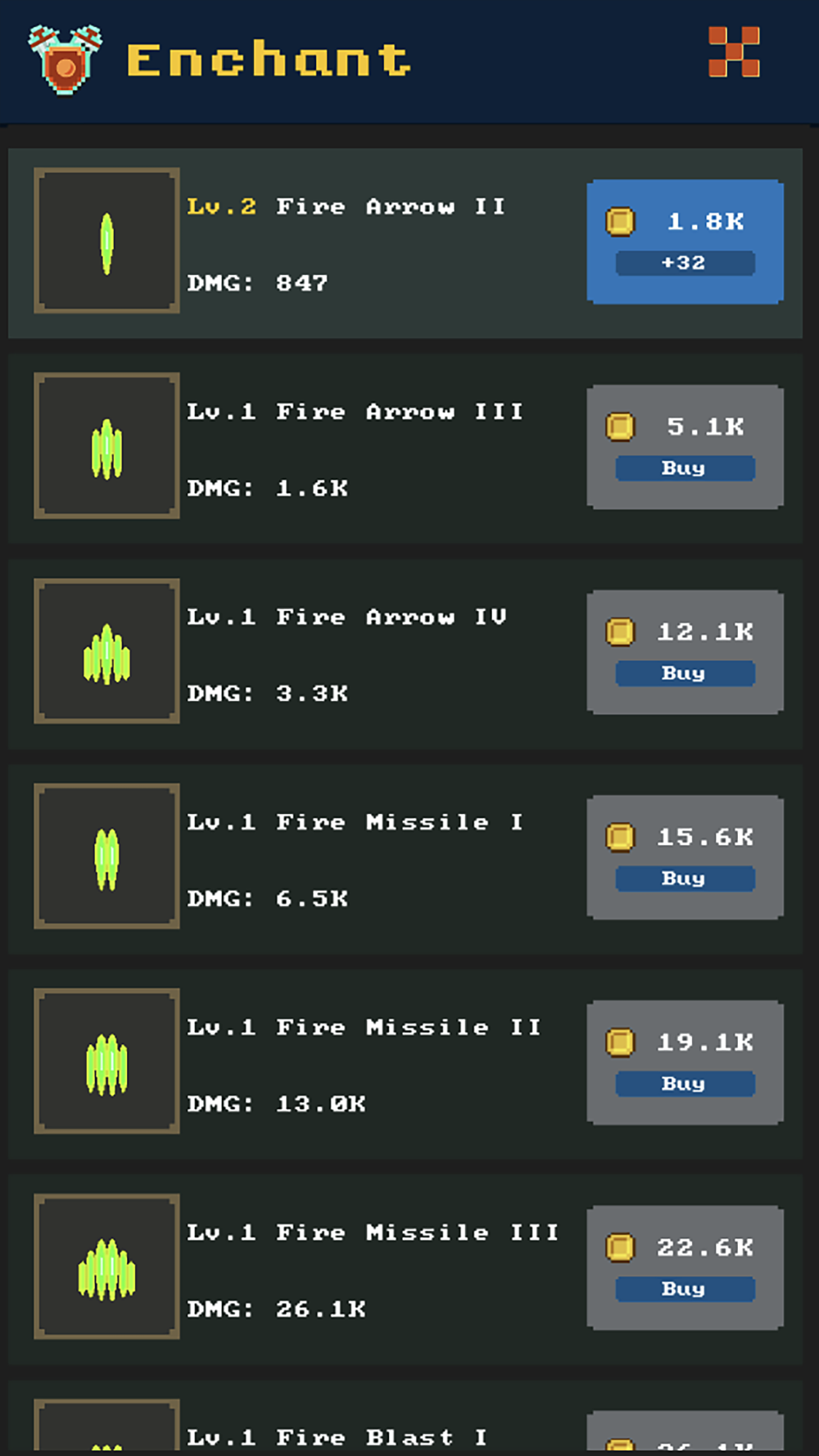The width and height of the screenshot is (819, 1456).
Task: Close the Enchant panel with the X
Action: (734, 52)
